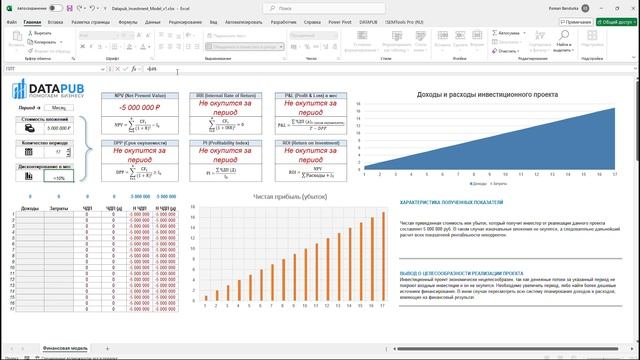This screenshot has width=640, height=360.
Task: Switch to the Данные ribbon tab
Action: (152, 22)
